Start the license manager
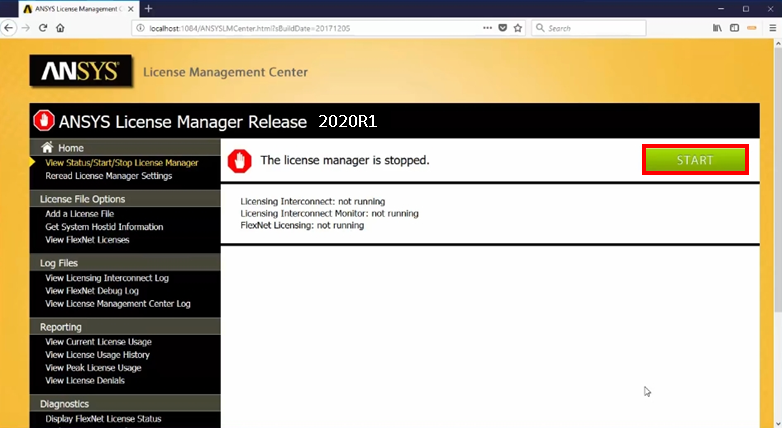This screenshot has height=428, width=782. (x=695, y=160)
